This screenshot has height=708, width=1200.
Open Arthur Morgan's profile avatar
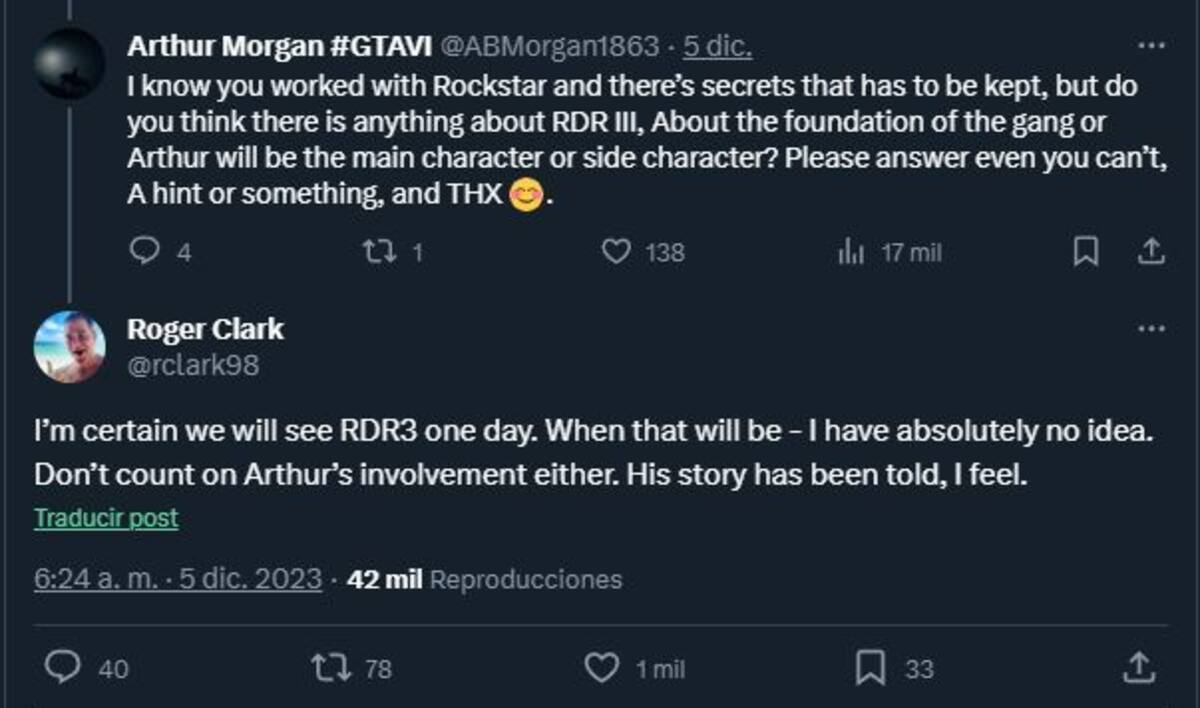click(x=69, y=64)
